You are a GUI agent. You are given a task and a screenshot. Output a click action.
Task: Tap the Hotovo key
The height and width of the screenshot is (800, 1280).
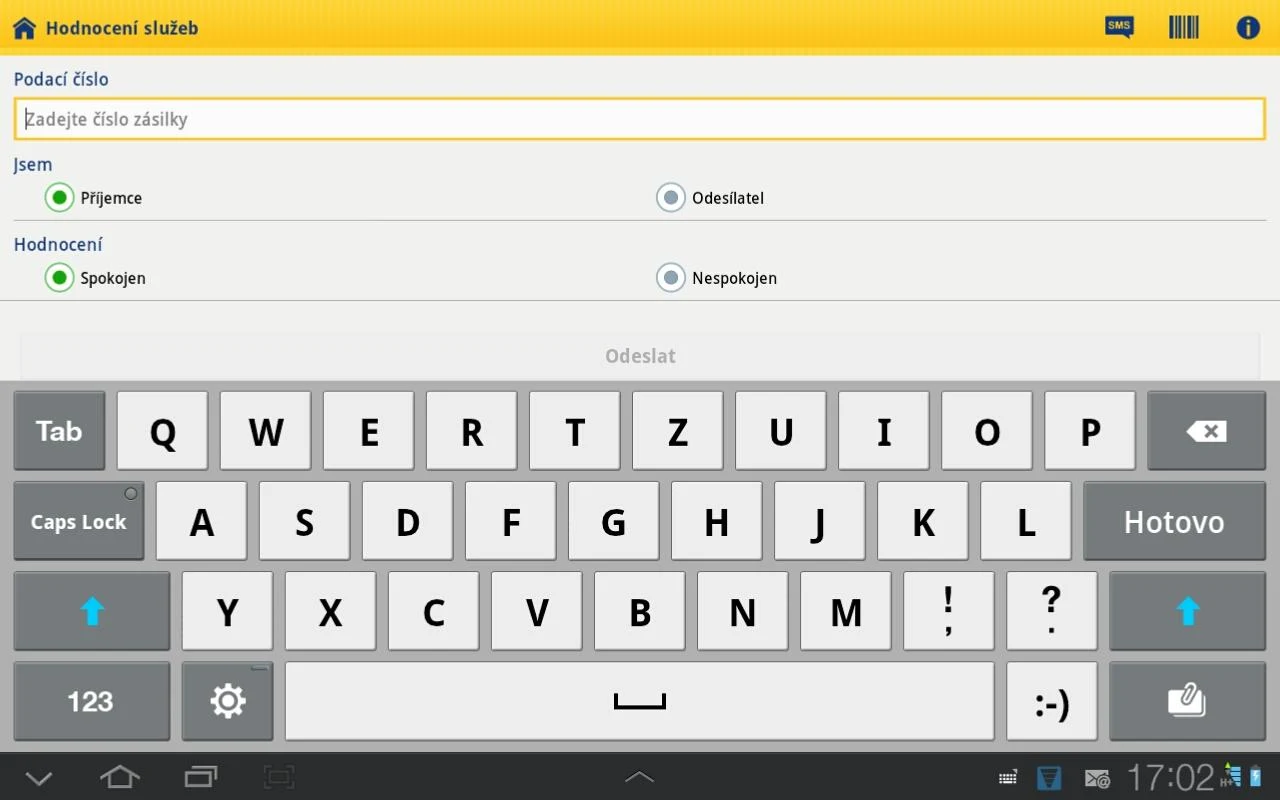click(1174, 521)
